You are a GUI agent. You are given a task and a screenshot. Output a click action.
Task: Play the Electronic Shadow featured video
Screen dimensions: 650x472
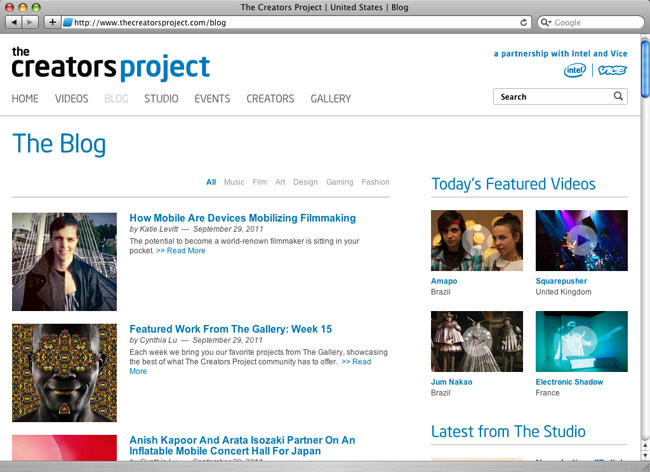tap(582, 341)
